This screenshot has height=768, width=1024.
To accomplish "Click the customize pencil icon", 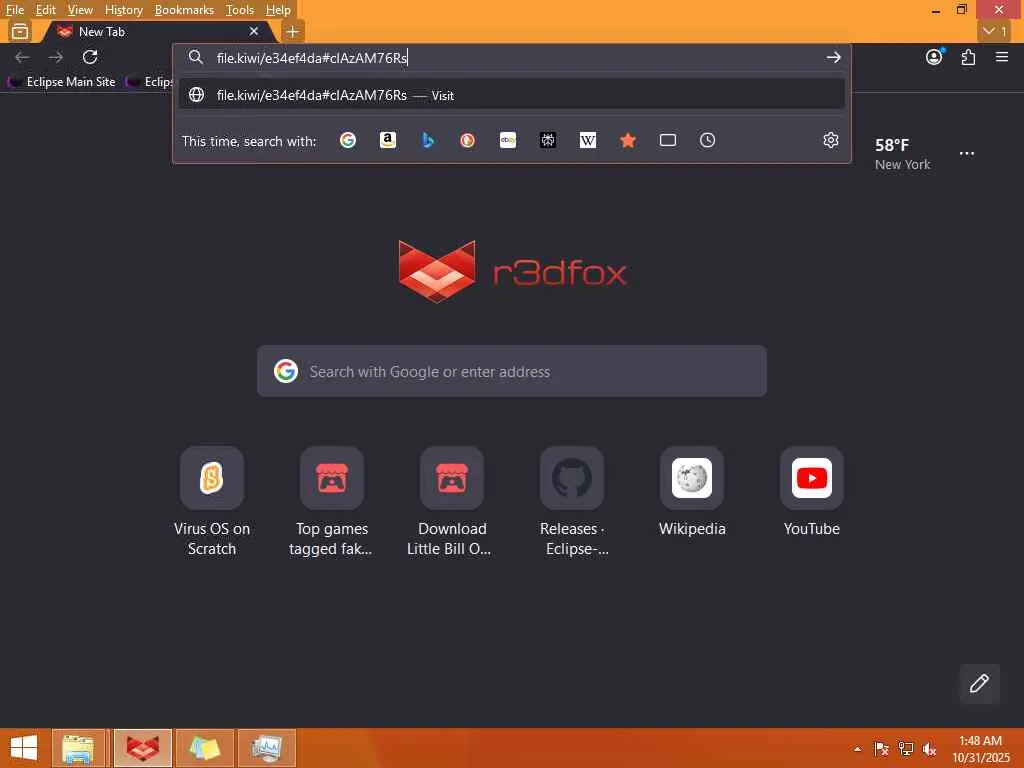I will tap(979, 684).
